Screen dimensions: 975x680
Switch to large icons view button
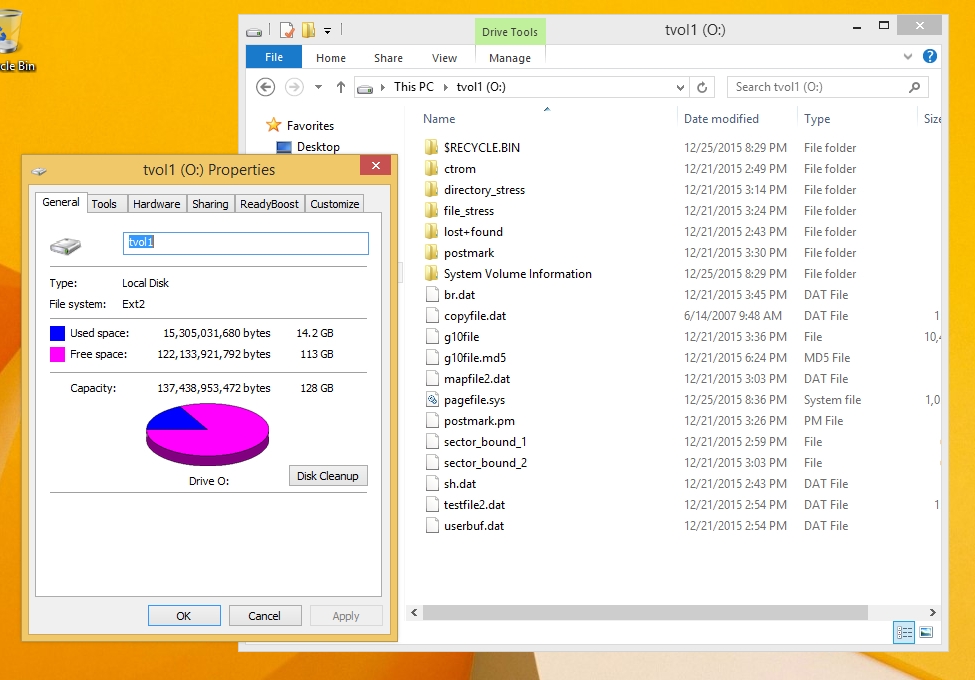(x=926, y=632)
